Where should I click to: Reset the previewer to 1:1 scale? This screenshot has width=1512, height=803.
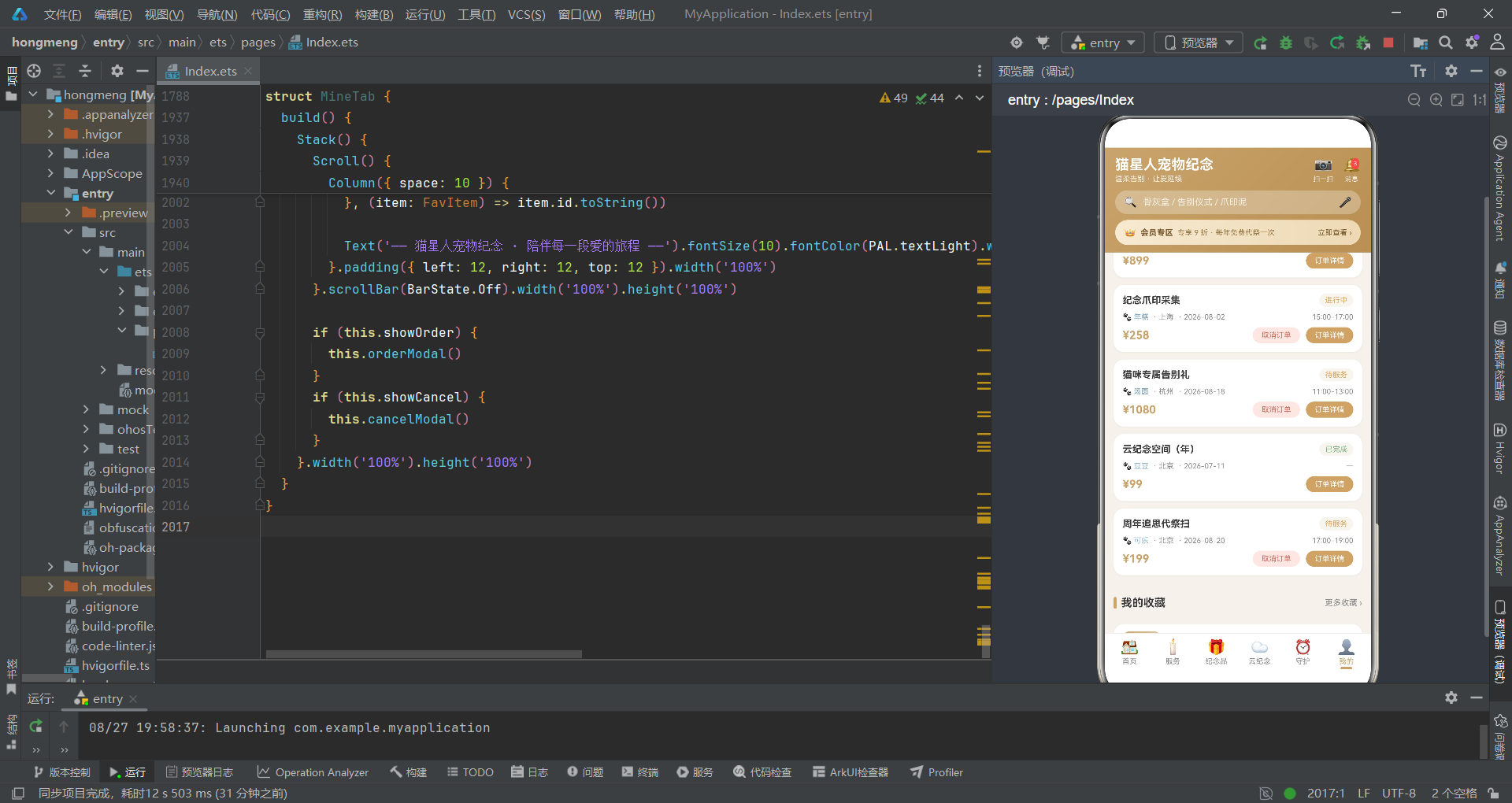coord(1480,100)
